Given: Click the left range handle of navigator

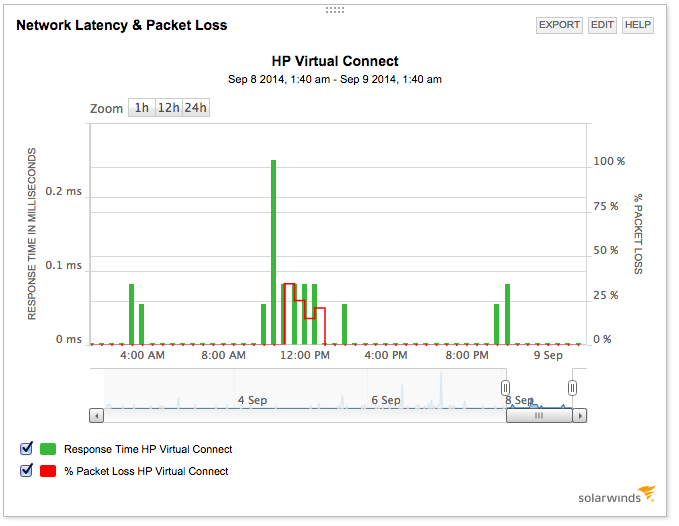Looking at the screenshot, I should coord(505,388).
